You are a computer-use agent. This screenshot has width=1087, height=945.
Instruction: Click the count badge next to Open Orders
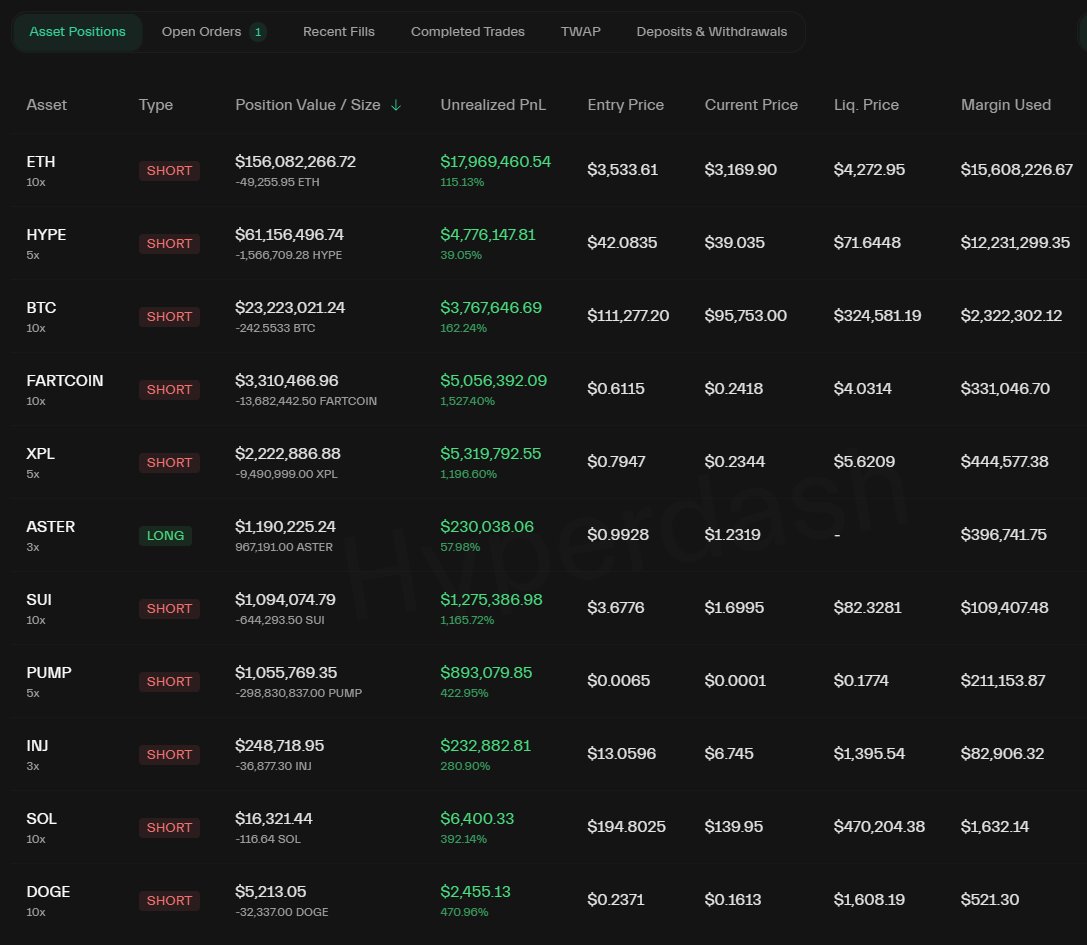pos(258,31)
